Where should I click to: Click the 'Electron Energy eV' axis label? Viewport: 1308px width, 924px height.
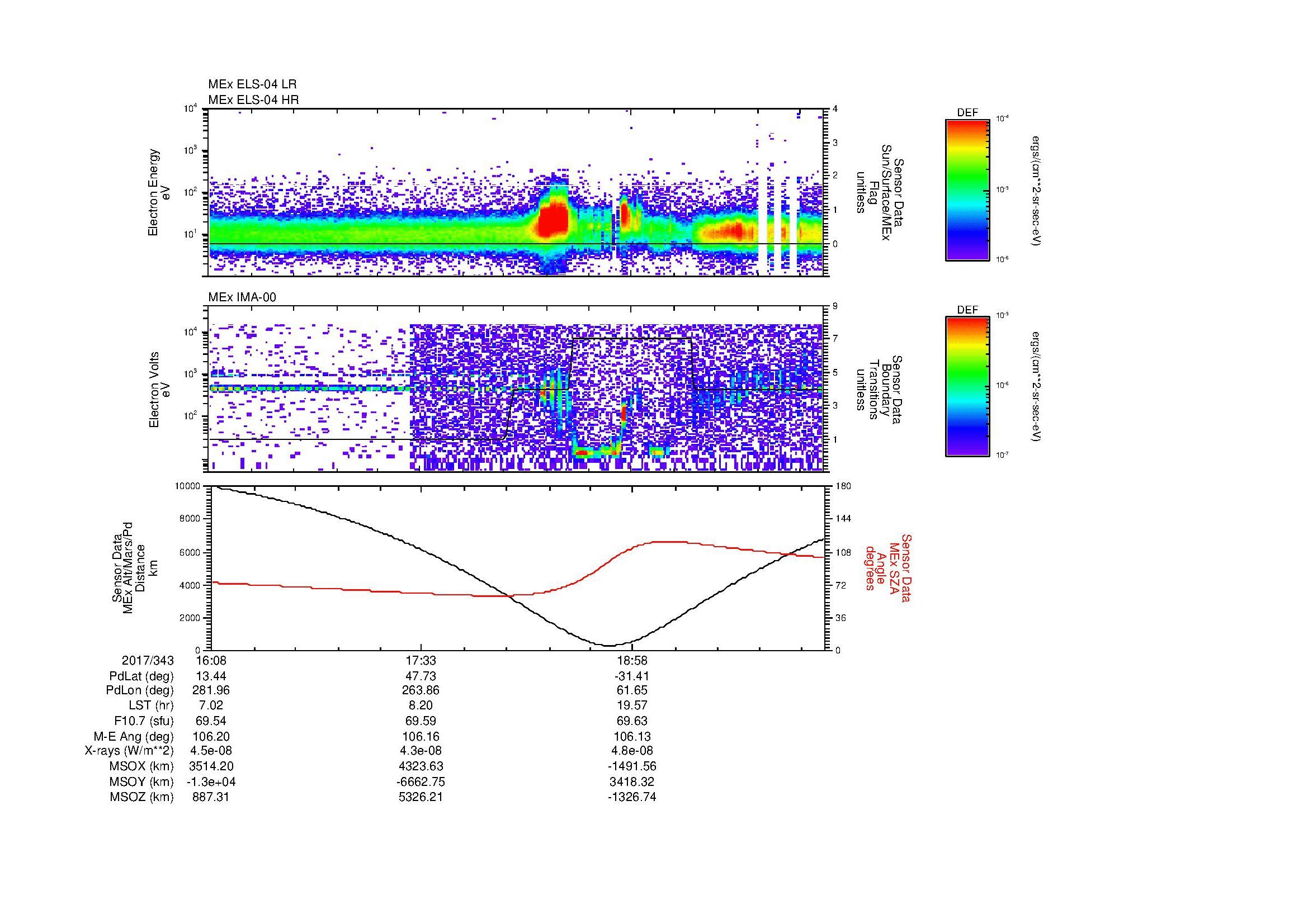(x=159, y=193)
